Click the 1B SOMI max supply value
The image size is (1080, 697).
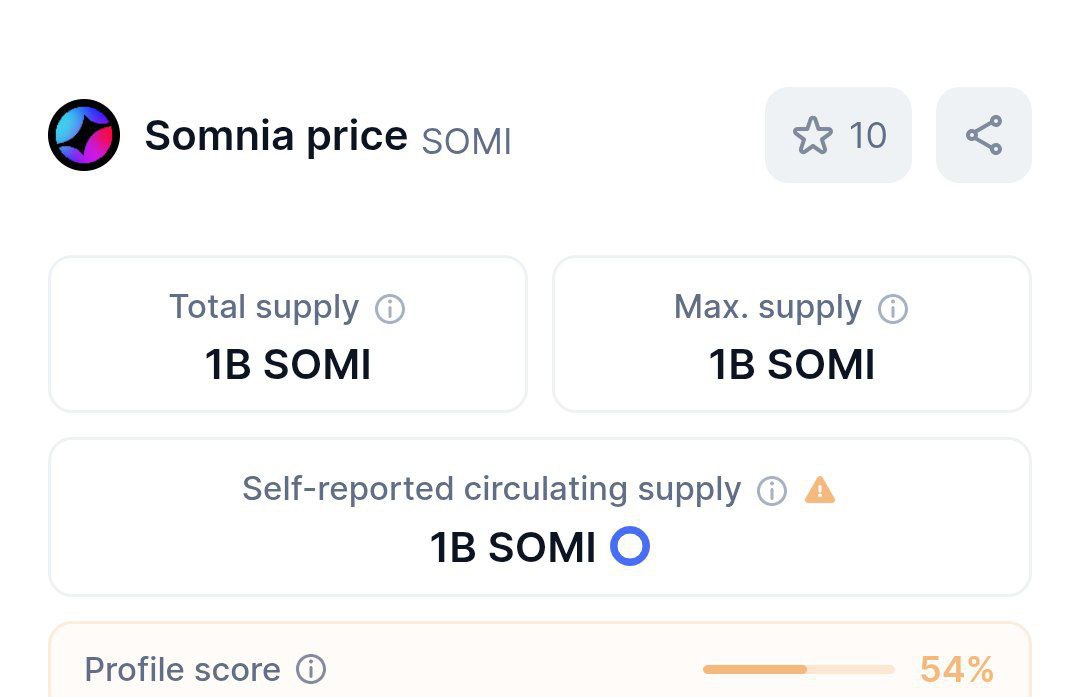pos(792,365)
